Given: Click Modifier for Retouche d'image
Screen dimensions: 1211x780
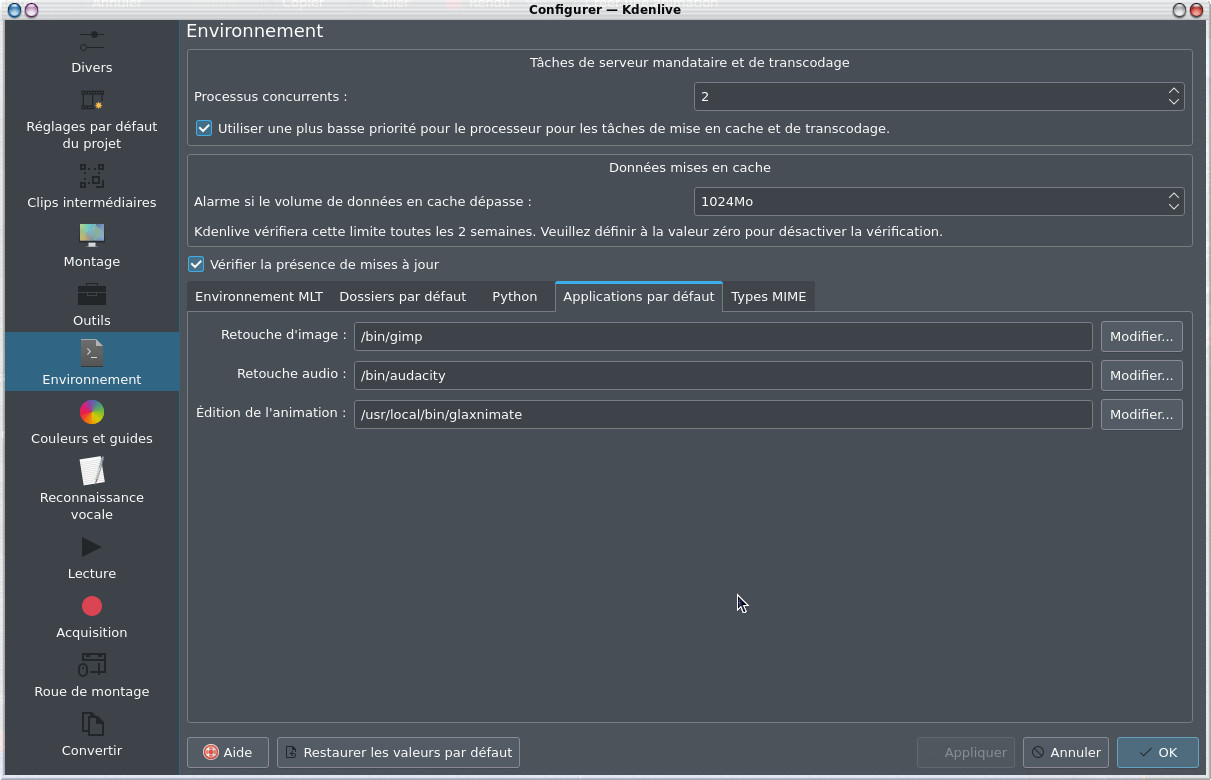Looking at the screenshot, I should click(x=1141, y=336).
